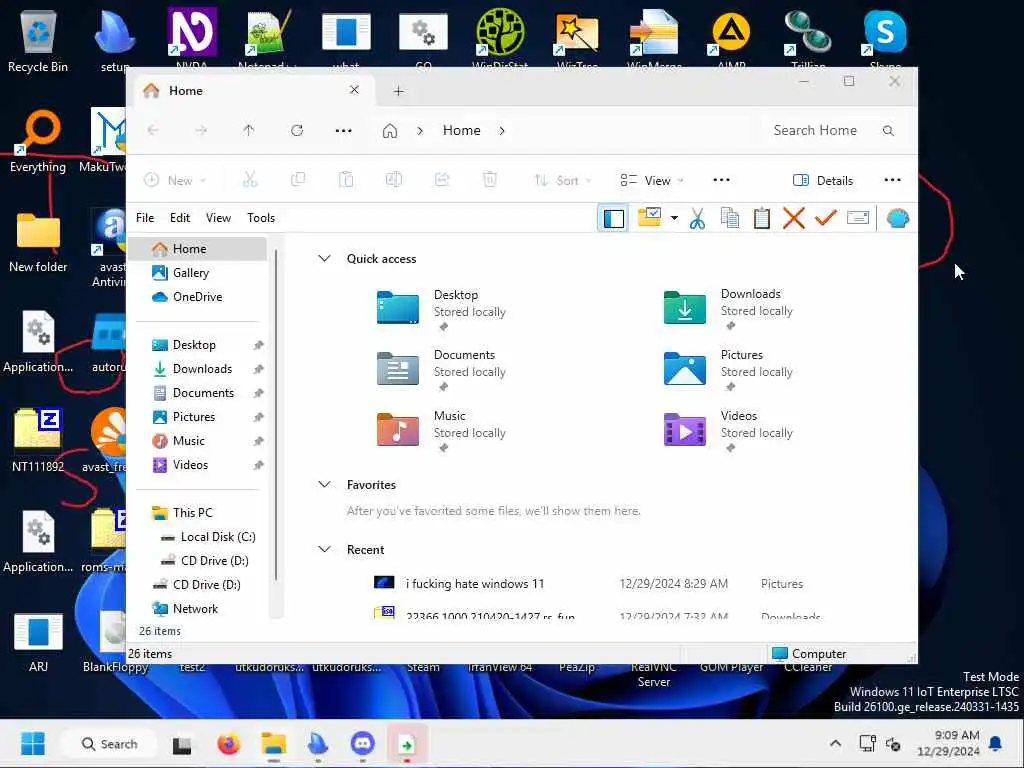Click the three-dots button beside Refresh
The width and height of the screenshot is (1024, 768).
pyautogui.click(x=344, y=131)
